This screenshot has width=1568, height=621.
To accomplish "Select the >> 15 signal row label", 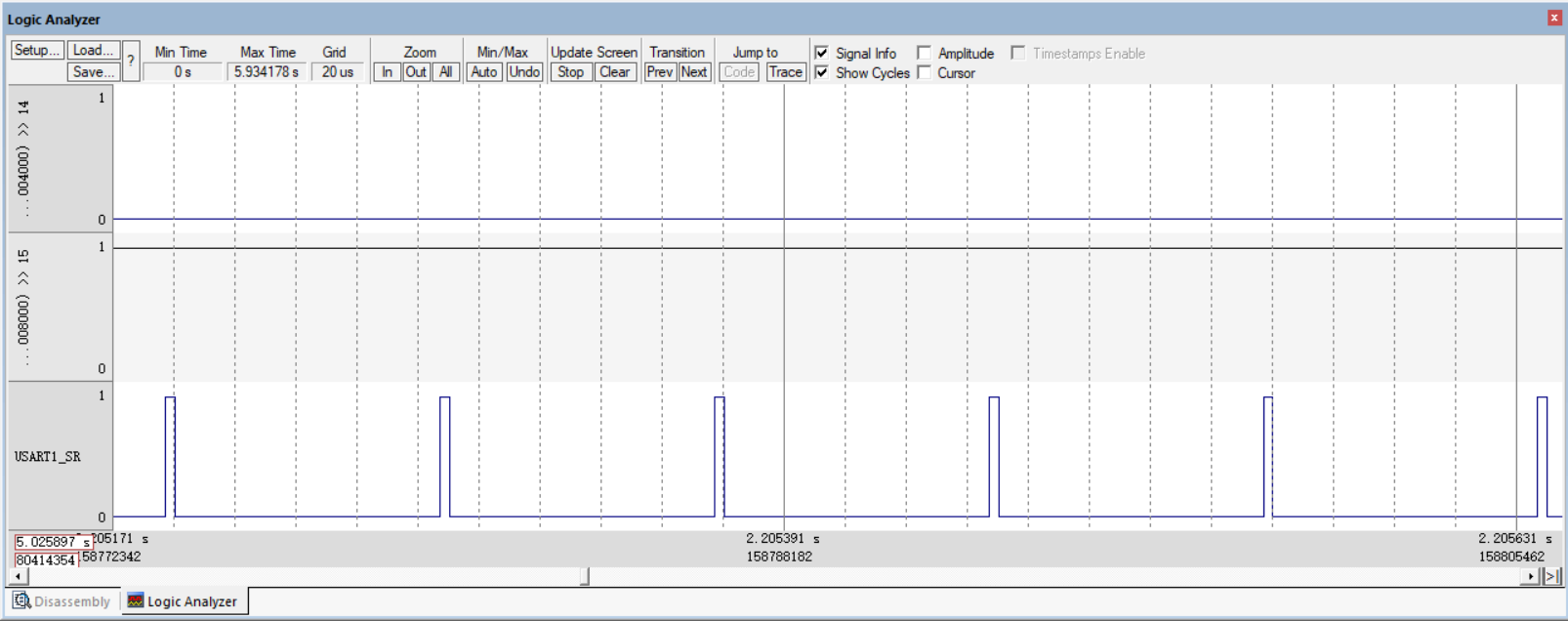I will tap(23, 308).
